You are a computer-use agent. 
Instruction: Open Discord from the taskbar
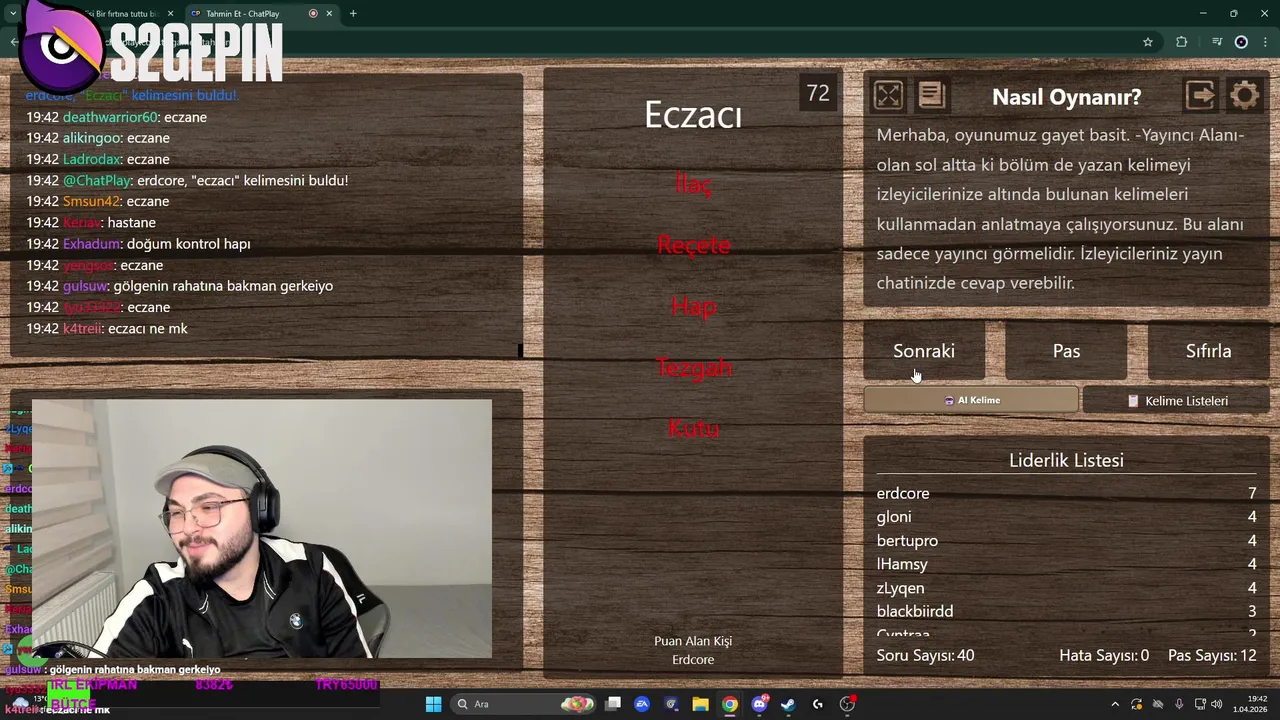click(x=759, y=704)
